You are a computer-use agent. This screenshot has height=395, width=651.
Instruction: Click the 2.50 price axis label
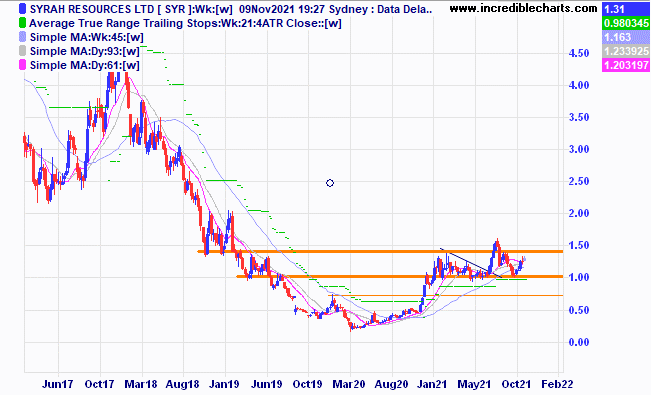(x=579, y=181)
